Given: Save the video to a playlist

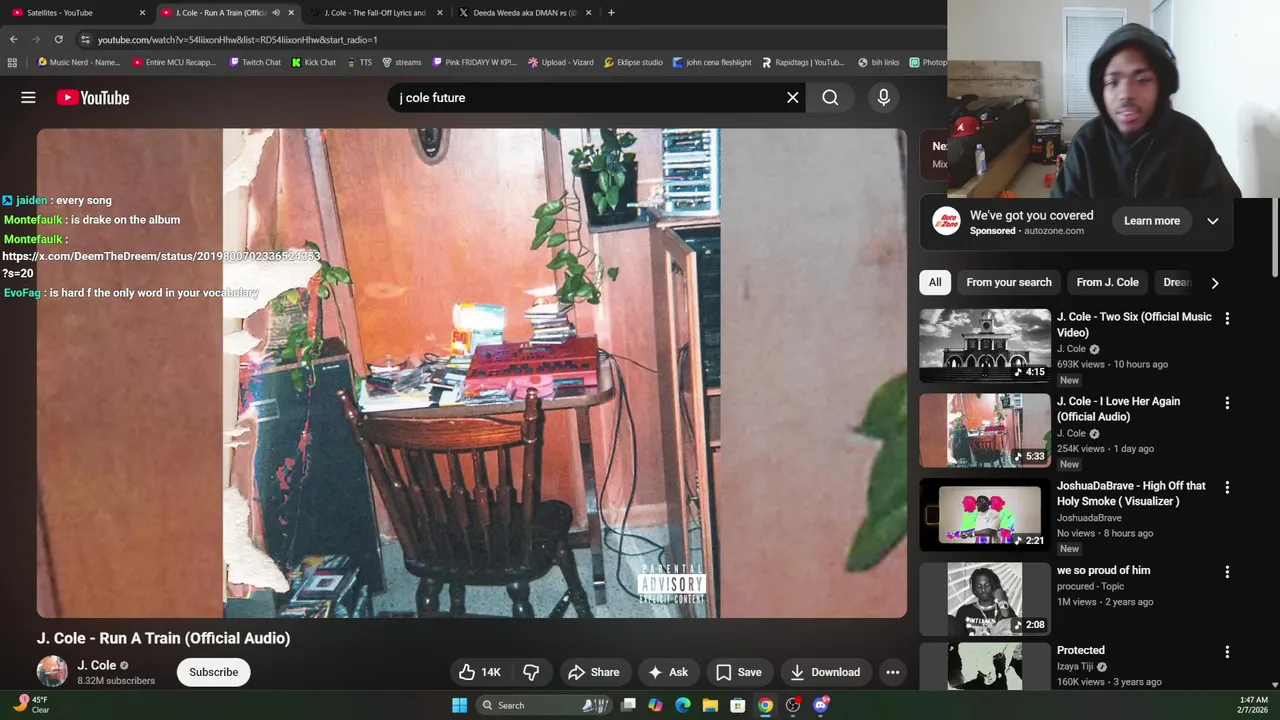Looking at the screenshot, I should (739, 672).
